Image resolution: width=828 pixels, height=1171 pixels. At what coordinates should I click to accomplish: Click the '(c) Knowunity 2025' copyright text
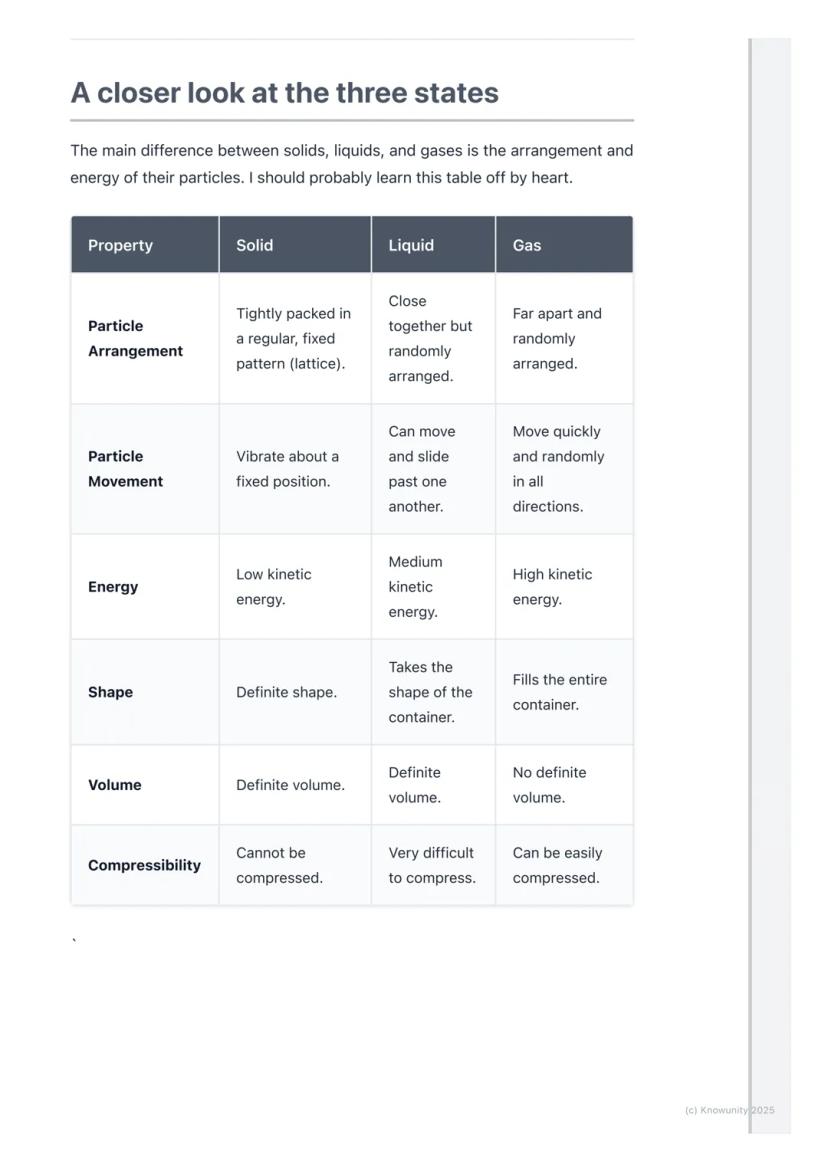(729, 1110)
